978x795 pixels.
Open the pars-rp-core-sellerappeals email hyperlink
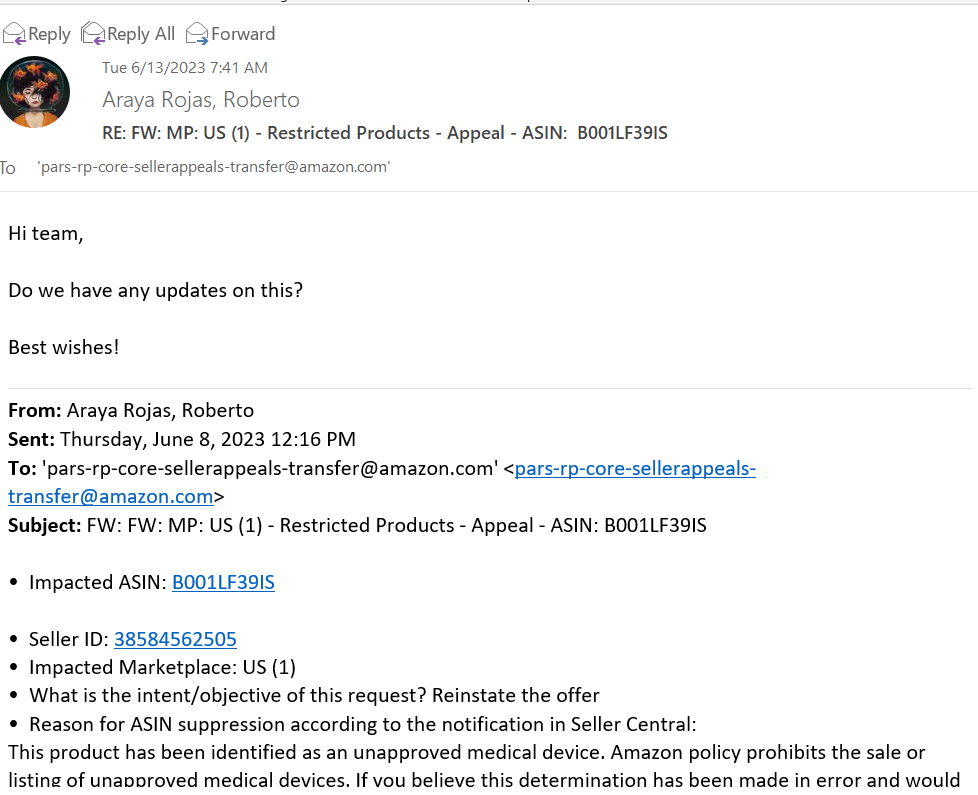coord(635,468)
